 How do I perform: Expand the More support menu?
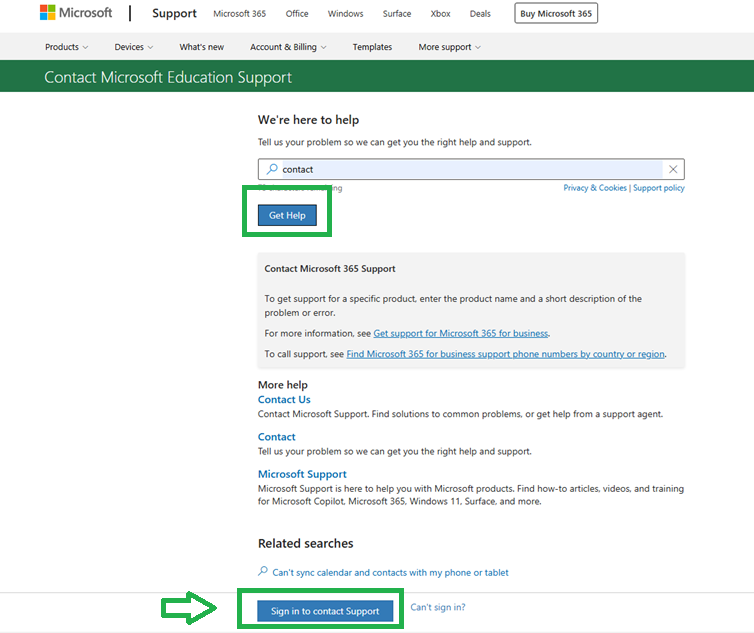pyautogui.click(x=449, y=47)
